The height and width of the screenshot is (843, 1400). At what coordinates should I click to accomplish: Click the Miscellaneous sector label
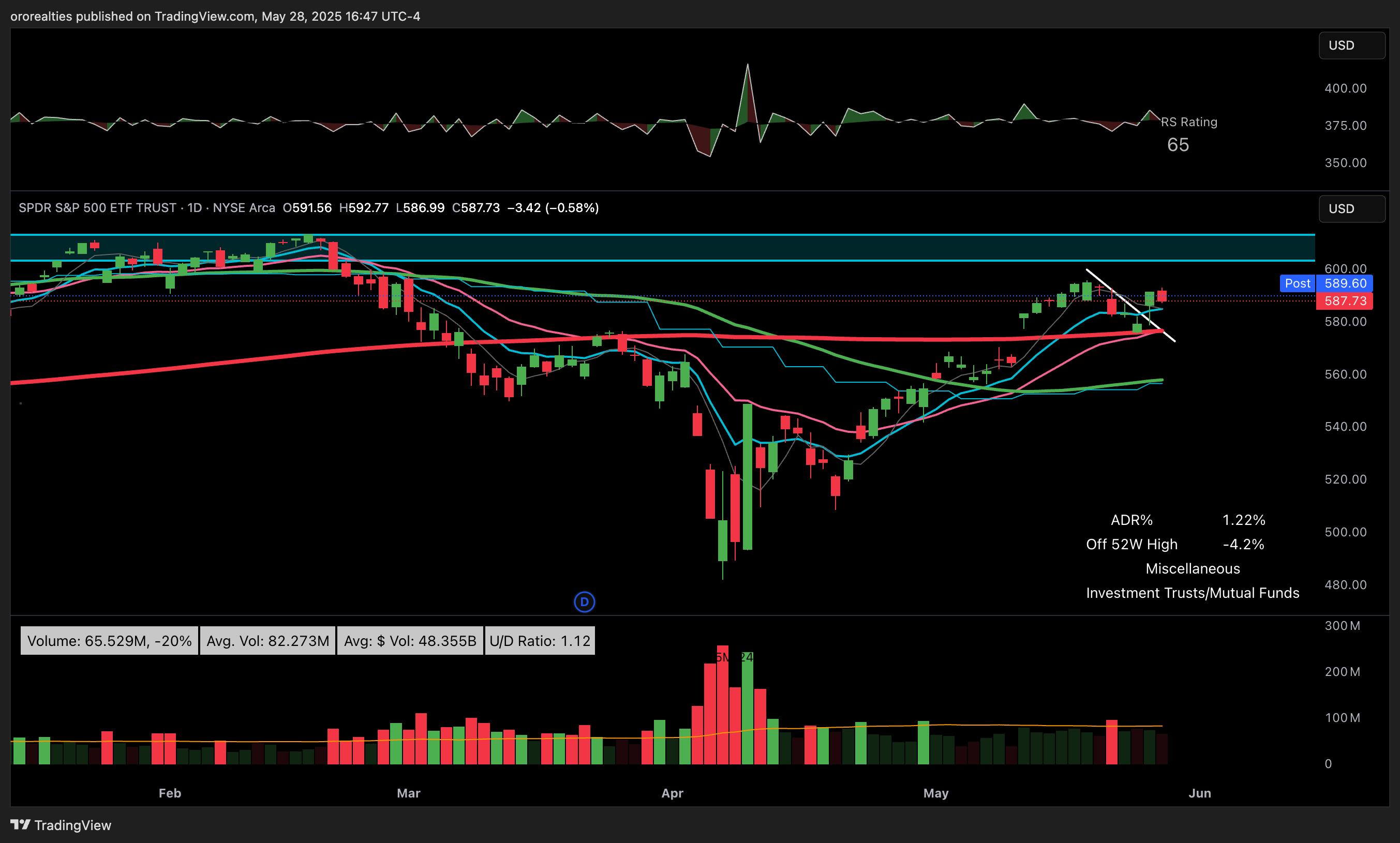click(1193, 568)
